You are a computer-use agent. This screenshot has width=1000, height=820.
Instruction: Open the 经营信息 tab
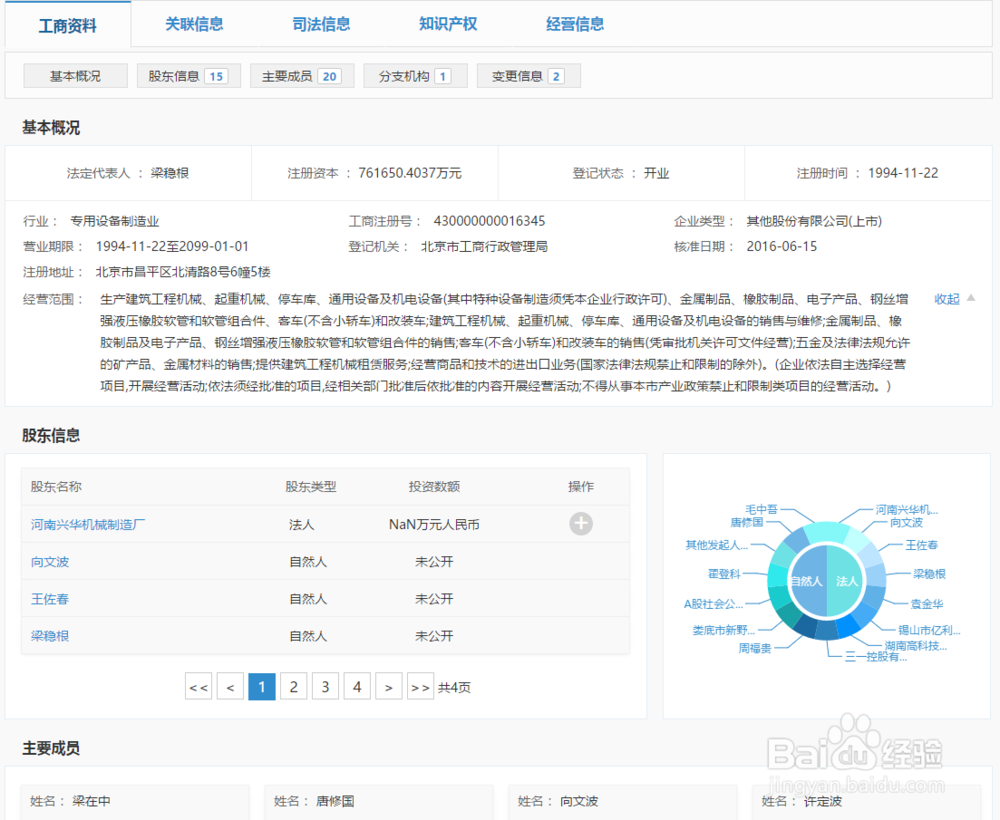tap(575, 25)
